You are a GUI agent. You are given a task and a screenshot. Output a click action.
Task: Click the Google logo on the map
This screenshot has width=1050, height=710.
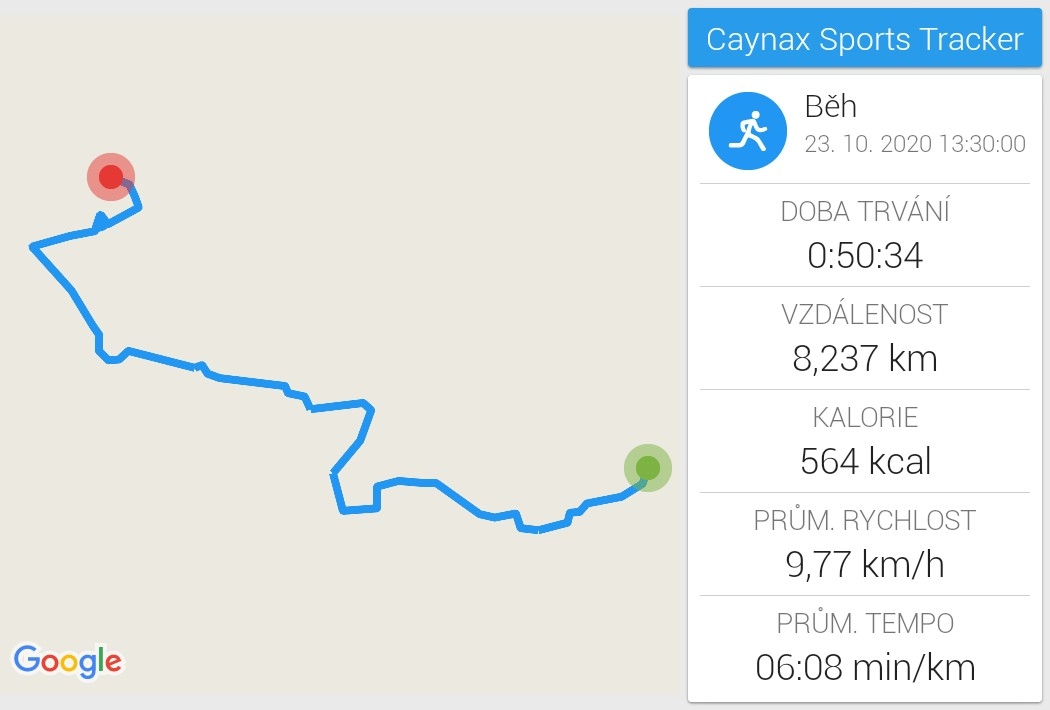[68, 661]
